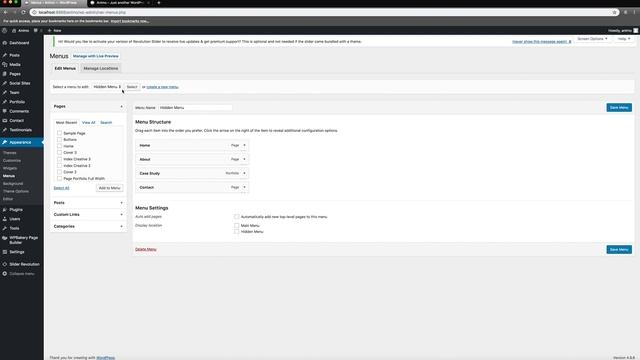The image size is (640, 360).
Task: Open Media via its sidebar icon
Action: point(4,64)
